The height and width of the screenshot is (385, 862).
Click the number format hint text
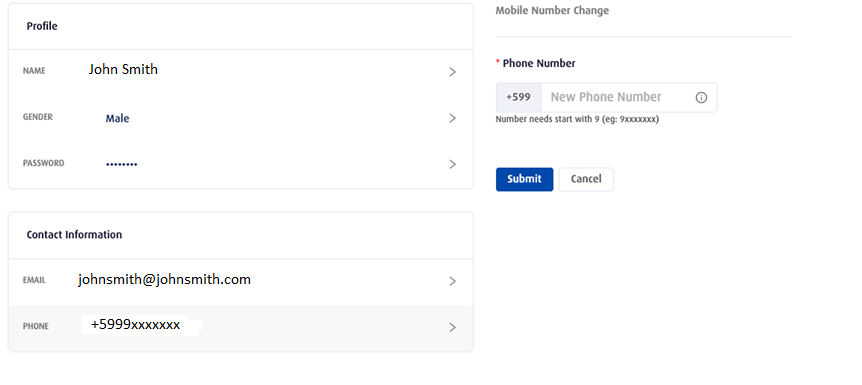tap(577, 119)
